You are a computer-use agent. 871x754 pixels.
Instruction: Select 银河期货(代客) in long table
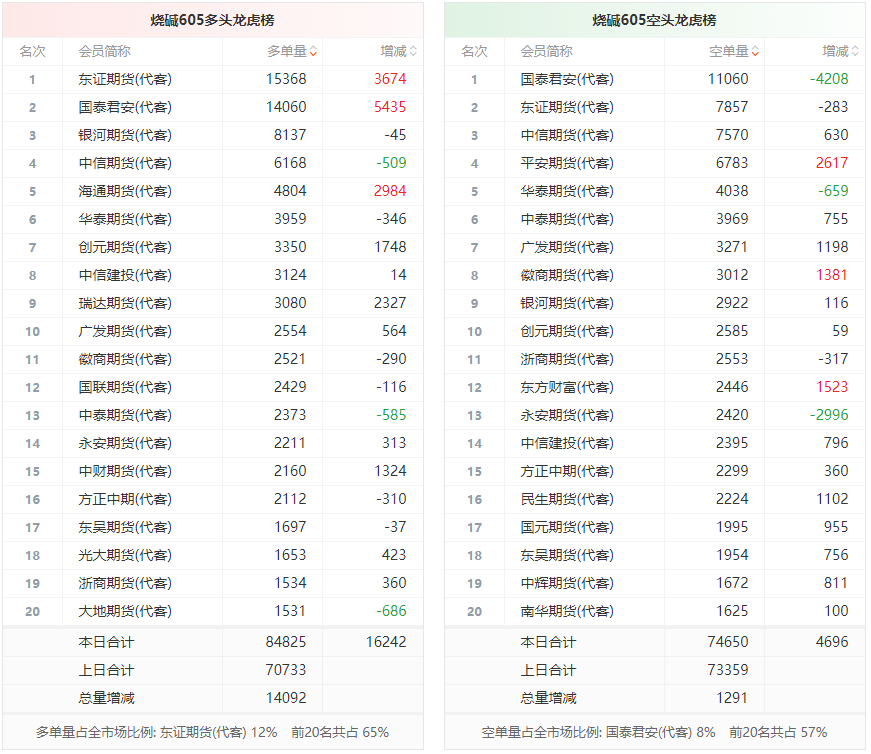[125, 135]
